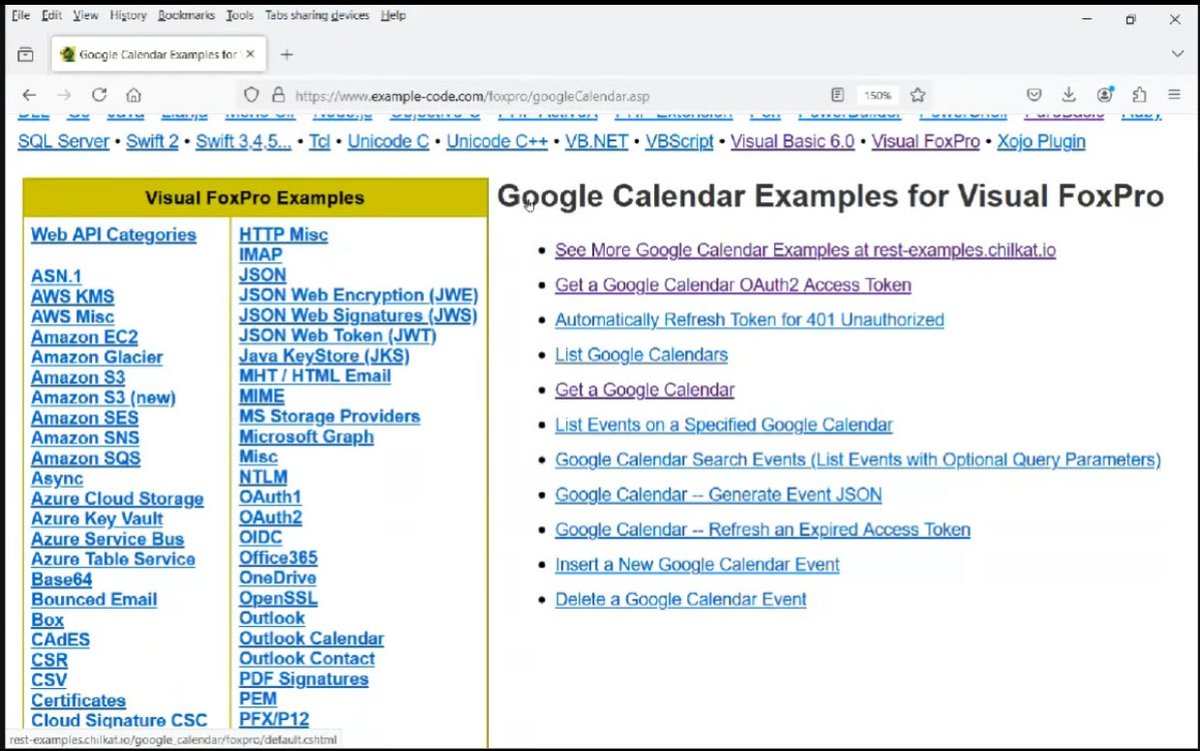
Task: Open the Edit menu
Action: (52, 15)
